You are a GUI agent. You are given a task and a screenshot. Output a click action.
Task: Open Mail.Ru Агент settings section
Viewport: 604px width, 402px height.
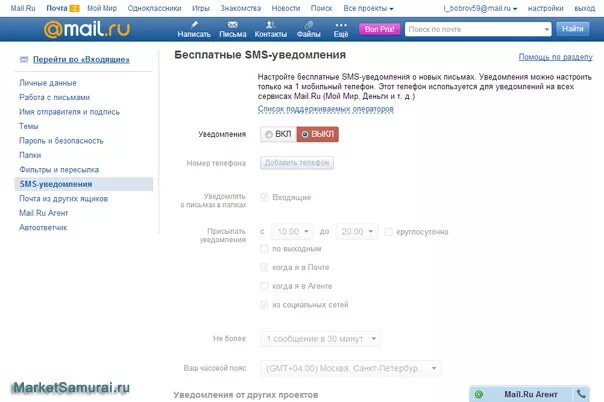(44, 213)
